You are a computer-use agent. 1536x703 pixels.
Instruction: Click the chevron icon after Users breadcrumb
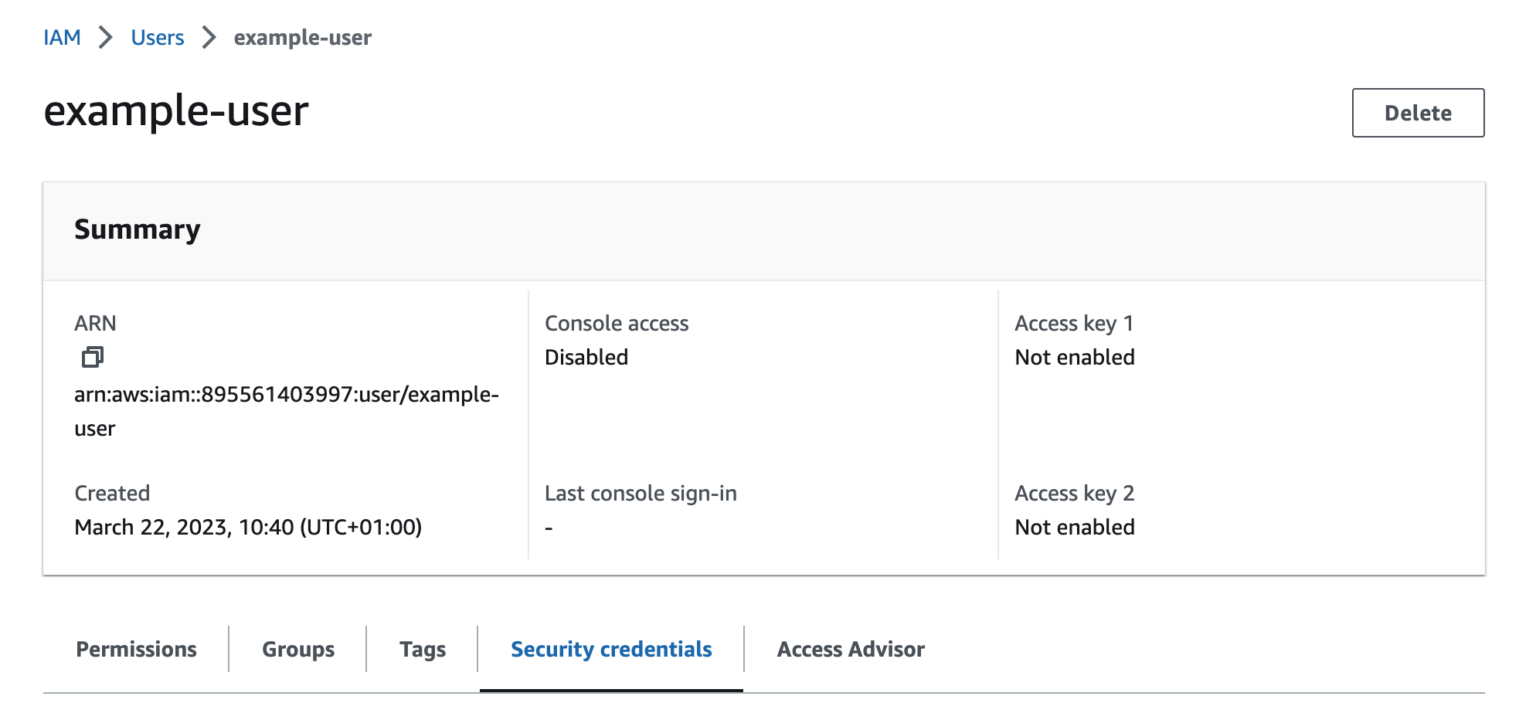tap(208, 37)
